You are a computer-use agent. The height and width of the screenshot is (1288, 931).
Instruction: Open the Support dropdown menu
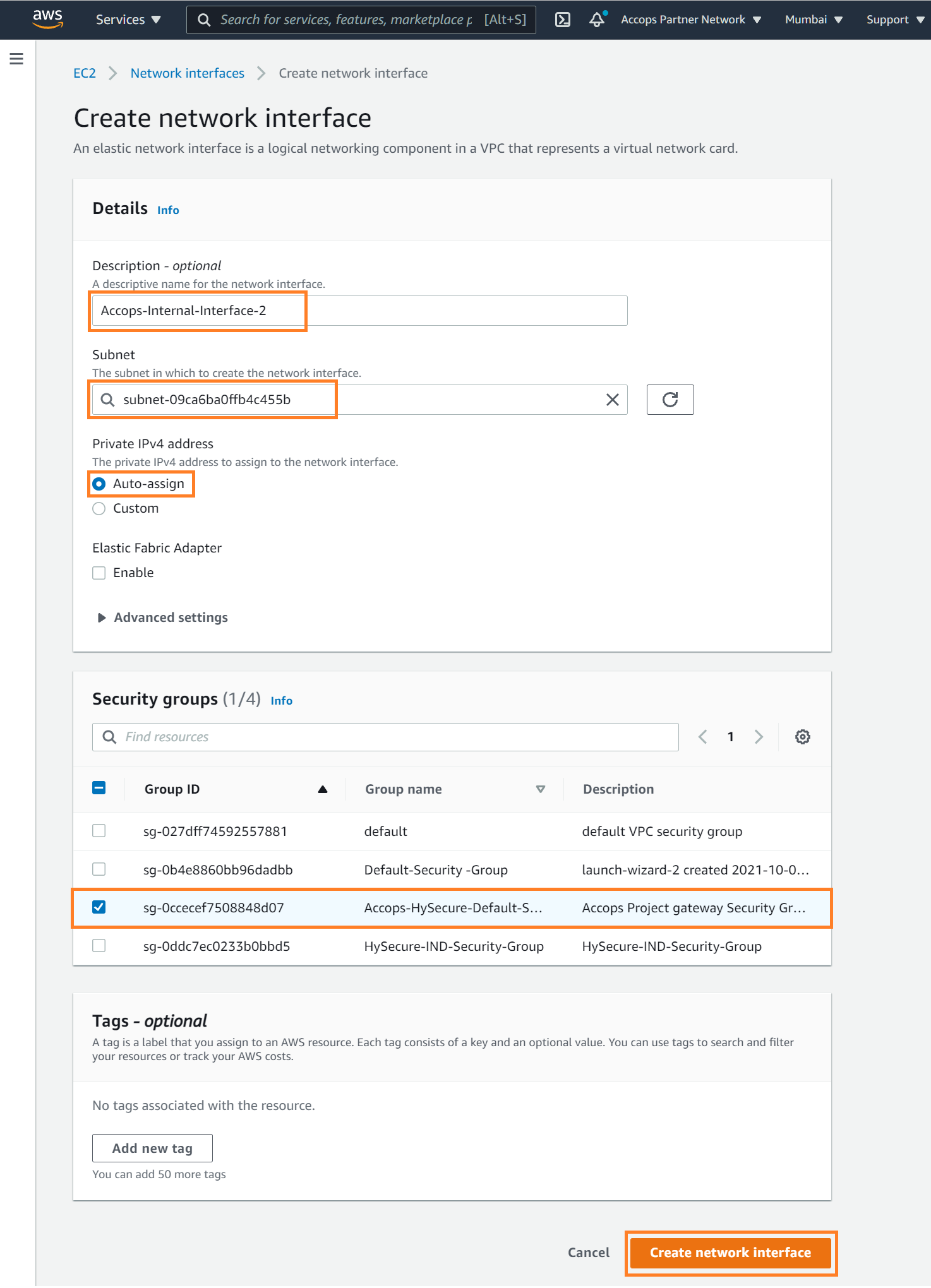895,20
